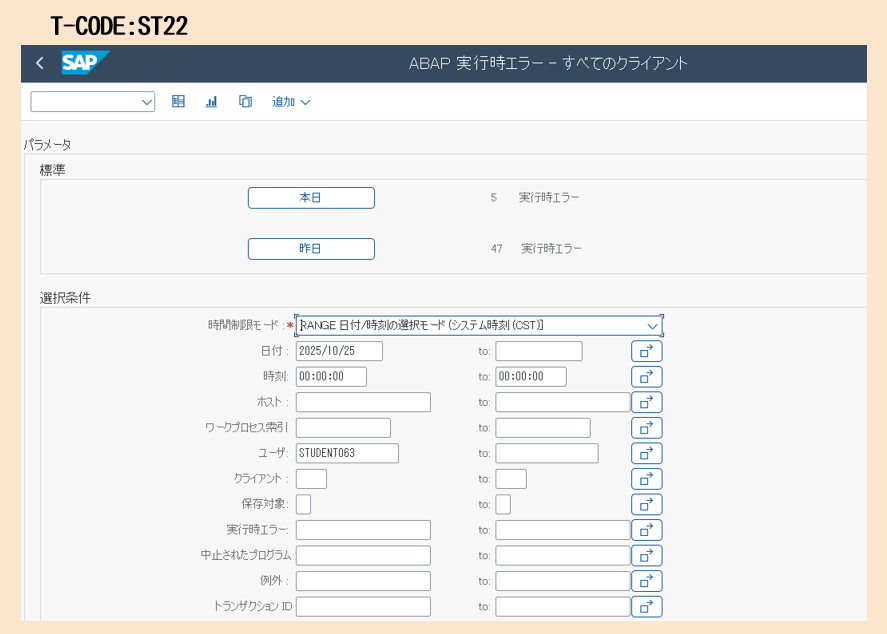Open multiple selection for ユーザ row
The width and height of the screenshot is (887, 634).
coord(646,453)
